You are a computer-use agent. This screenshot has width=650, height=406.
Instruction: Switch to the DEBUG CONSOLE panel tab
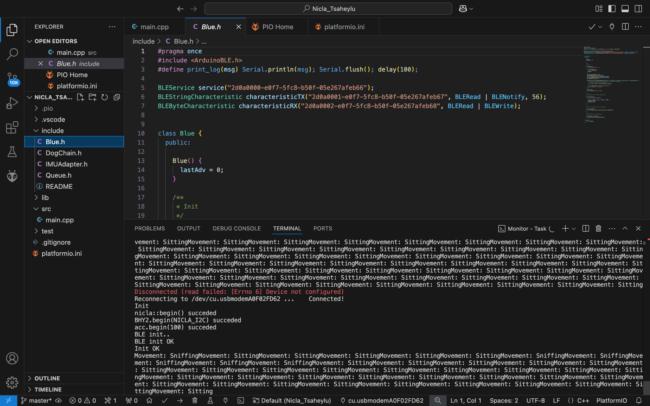(x=236, y=228)
